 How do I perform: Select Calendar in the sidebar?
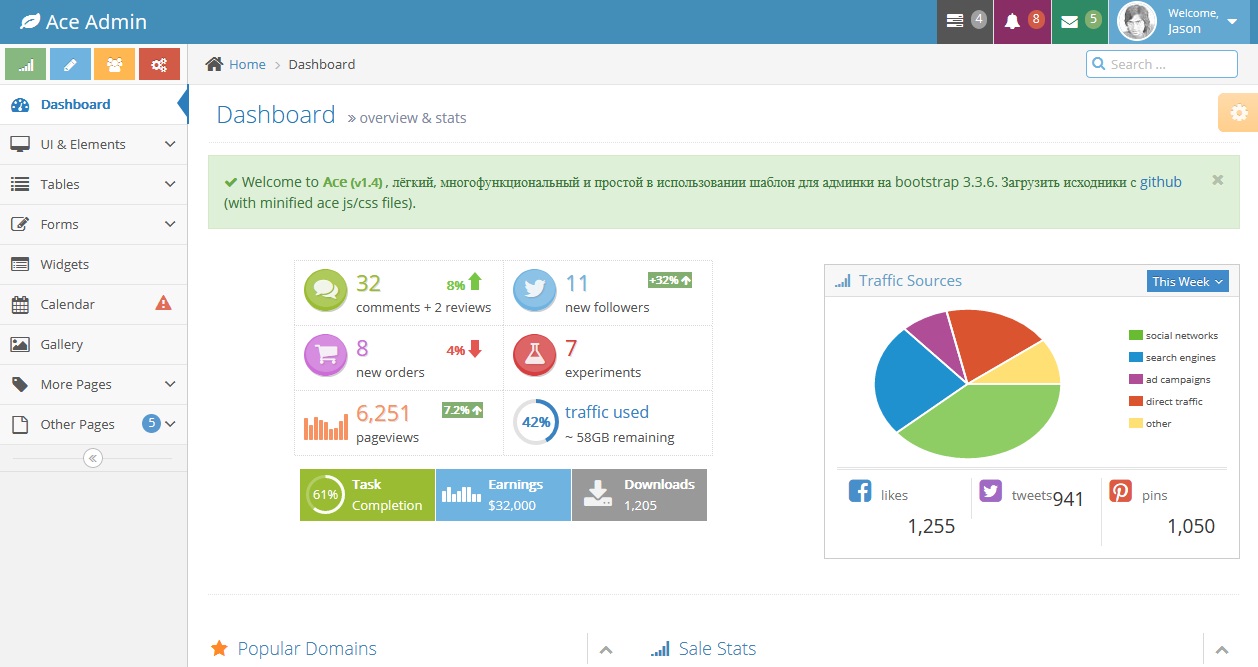click(x=68, y=304)
